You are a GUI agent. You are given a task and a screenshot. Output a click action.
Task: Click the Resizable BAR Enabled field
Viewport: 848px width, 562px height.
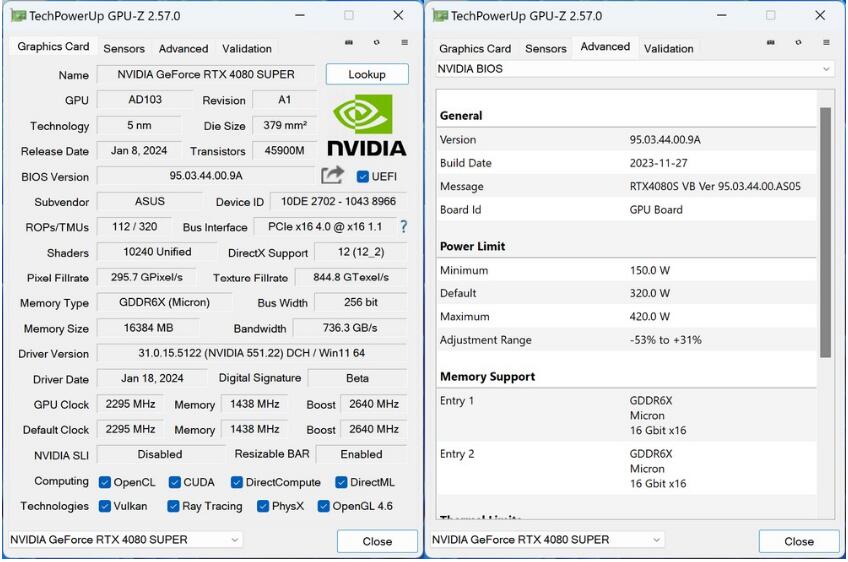tap(361, 454)
